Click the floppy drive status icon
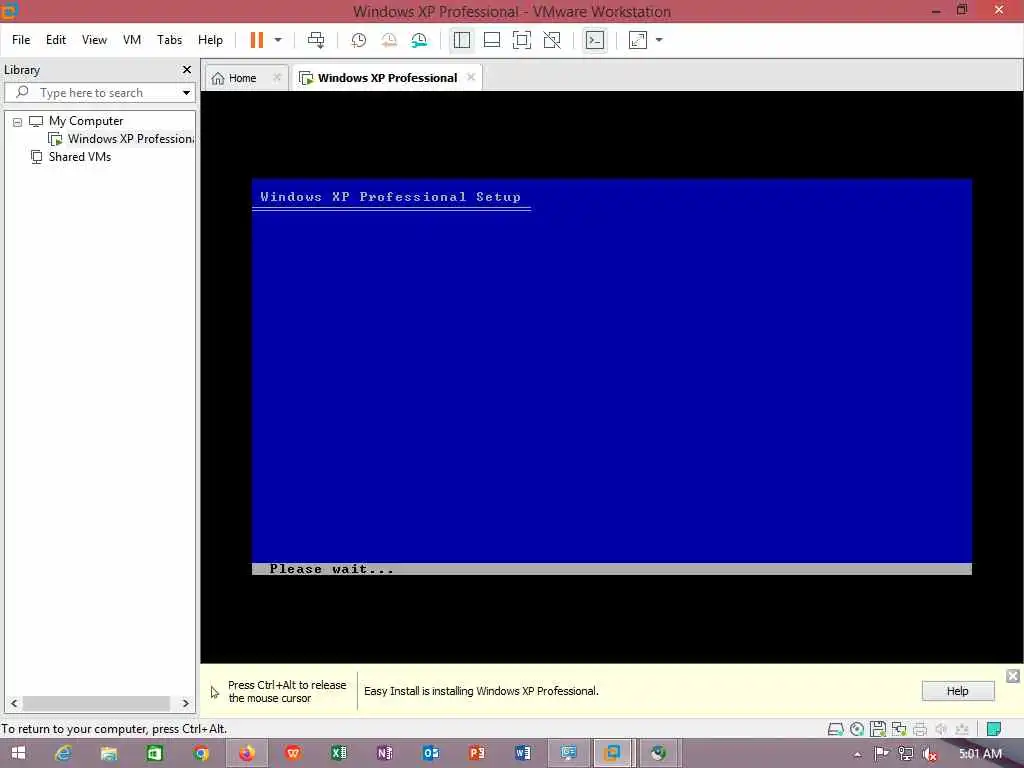The image size is (1024, 768). [x=878, y=729]
